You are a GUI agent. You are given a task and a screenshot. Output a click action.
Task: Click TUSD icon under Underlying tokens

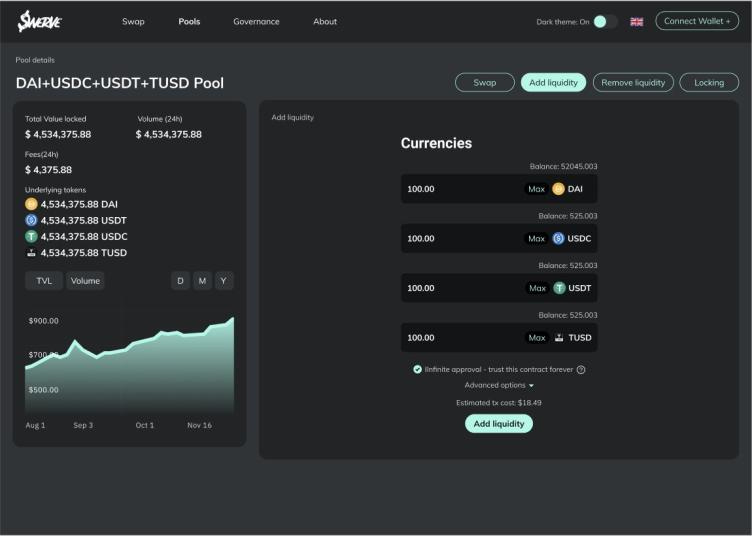click(31, 253)
